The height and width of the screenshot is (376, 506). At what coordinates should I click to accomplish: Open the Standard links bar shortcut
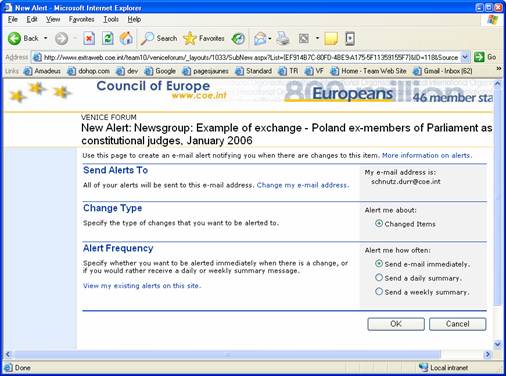coord(253,71)
